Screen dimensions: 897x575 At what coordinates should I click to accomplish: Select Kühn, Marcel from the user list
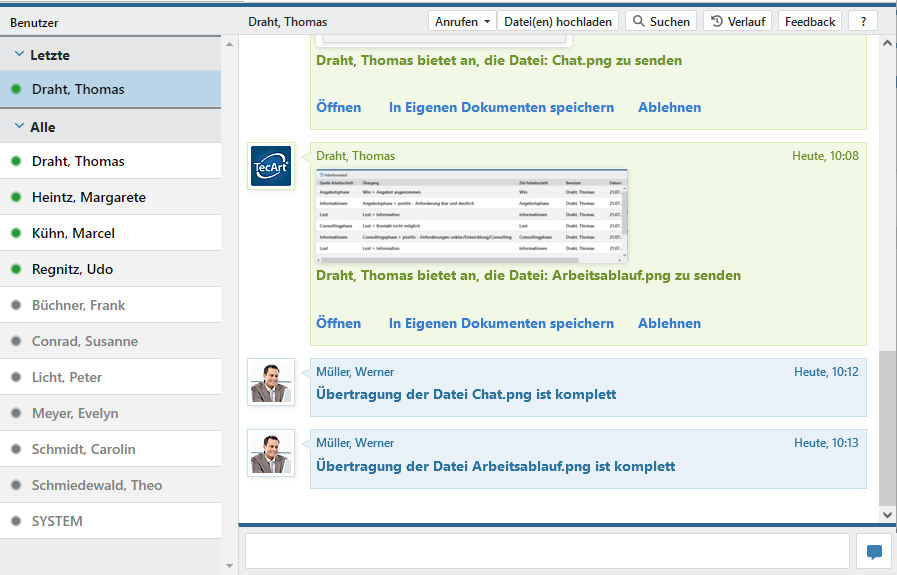tap(73, 233)
